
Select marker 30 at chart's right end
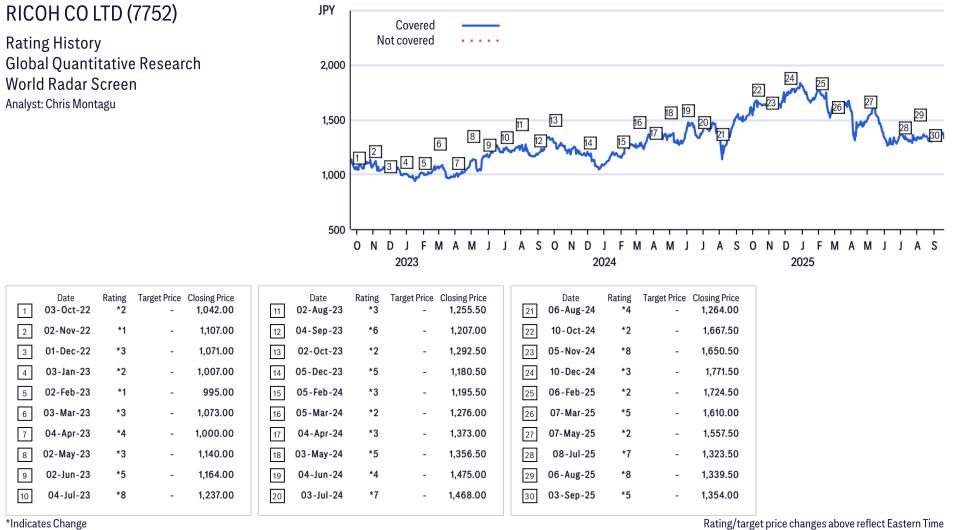pyautogui.click(x=935, y=135)
